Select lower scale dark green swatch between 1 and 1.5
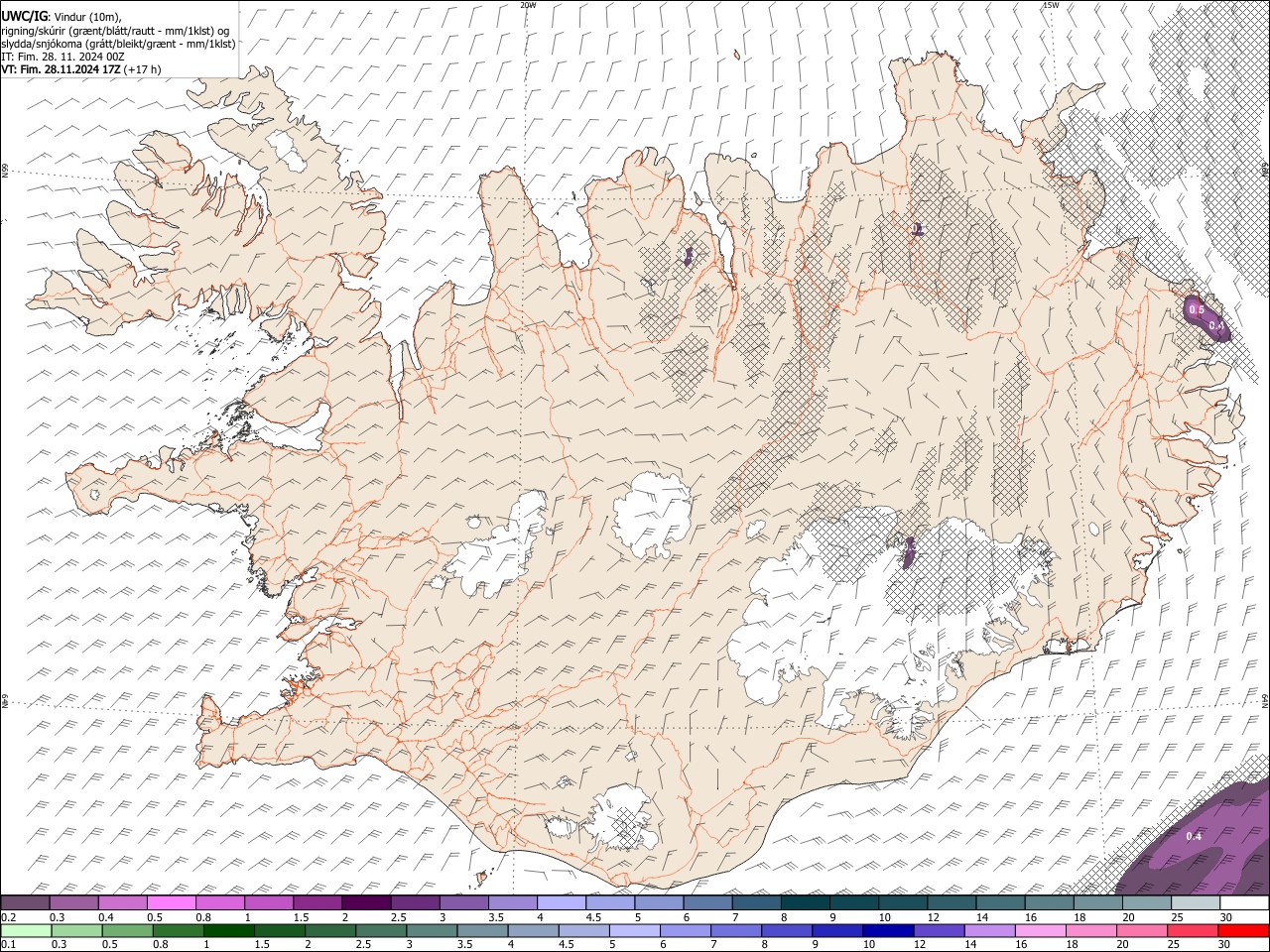The height and width of the screenshot is (952, 1270). pos(228,930)
